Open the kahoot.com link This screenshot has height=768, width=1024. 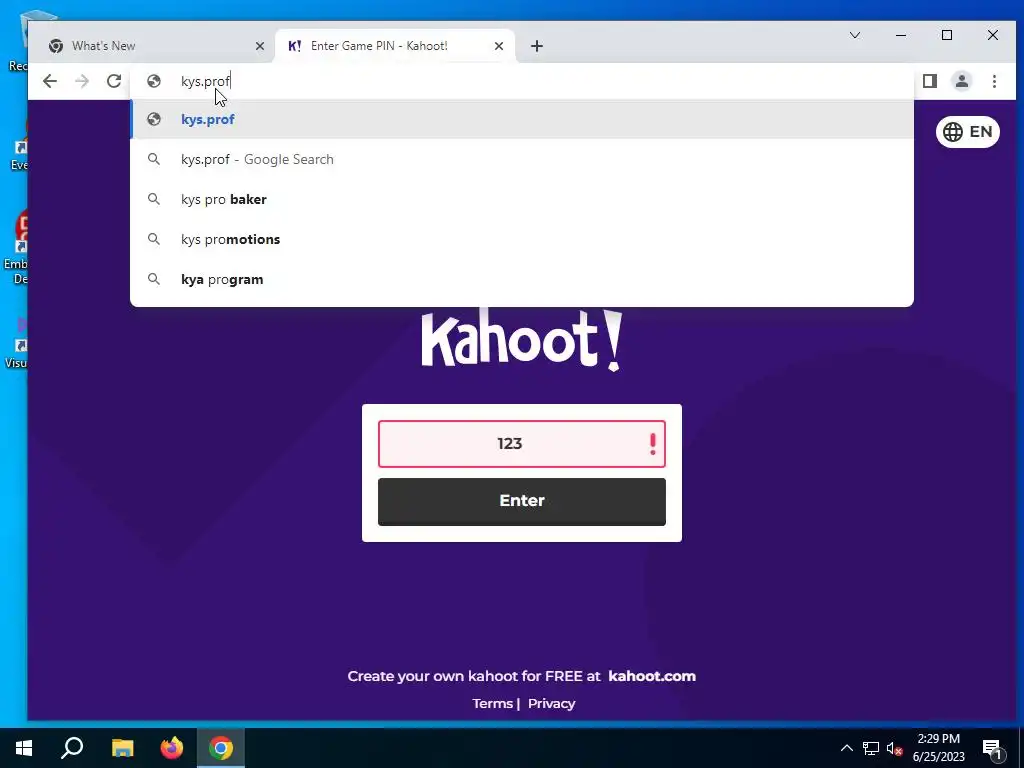click(x=652, y=677)
